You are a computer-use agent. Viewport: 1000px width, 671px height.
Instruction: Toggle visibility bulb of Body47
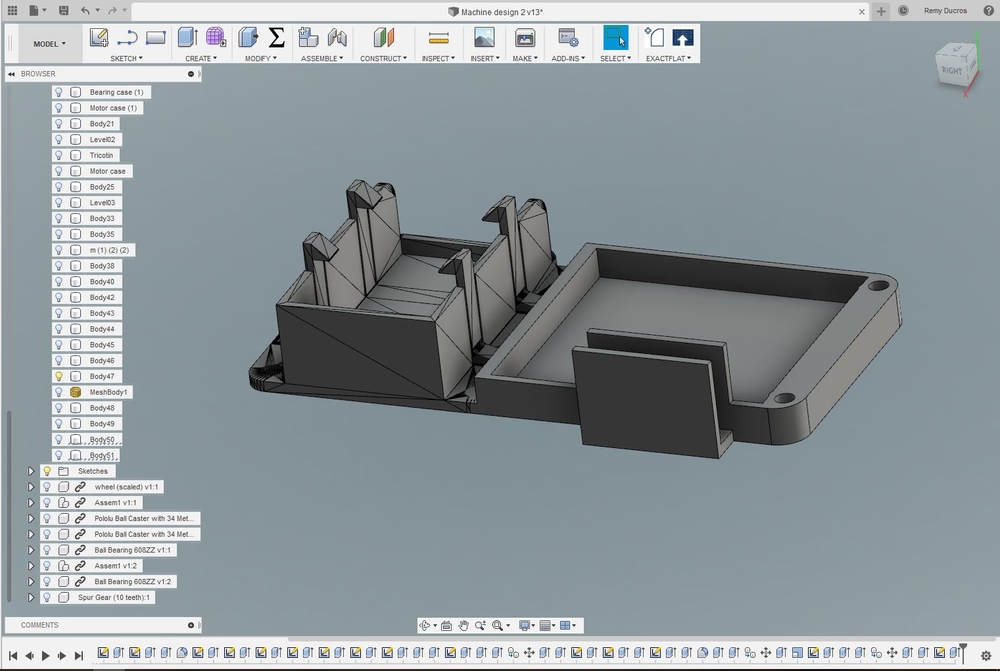[x=59, y=377]
